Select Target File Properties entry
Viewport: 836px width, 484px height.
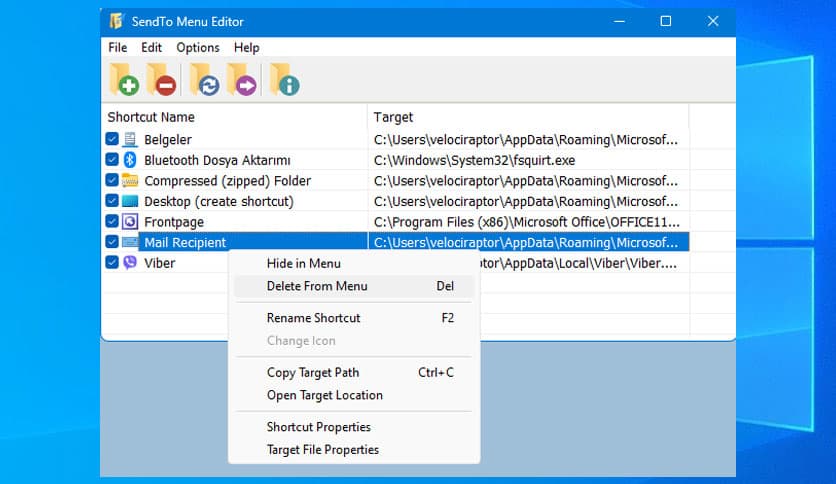tap(354, 449)
